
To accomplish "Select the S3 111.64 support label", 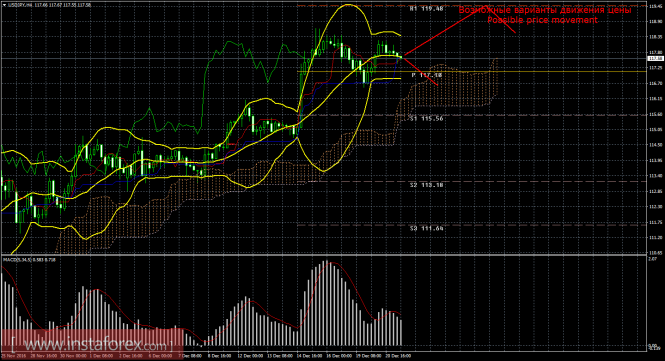I will [427, 228].
